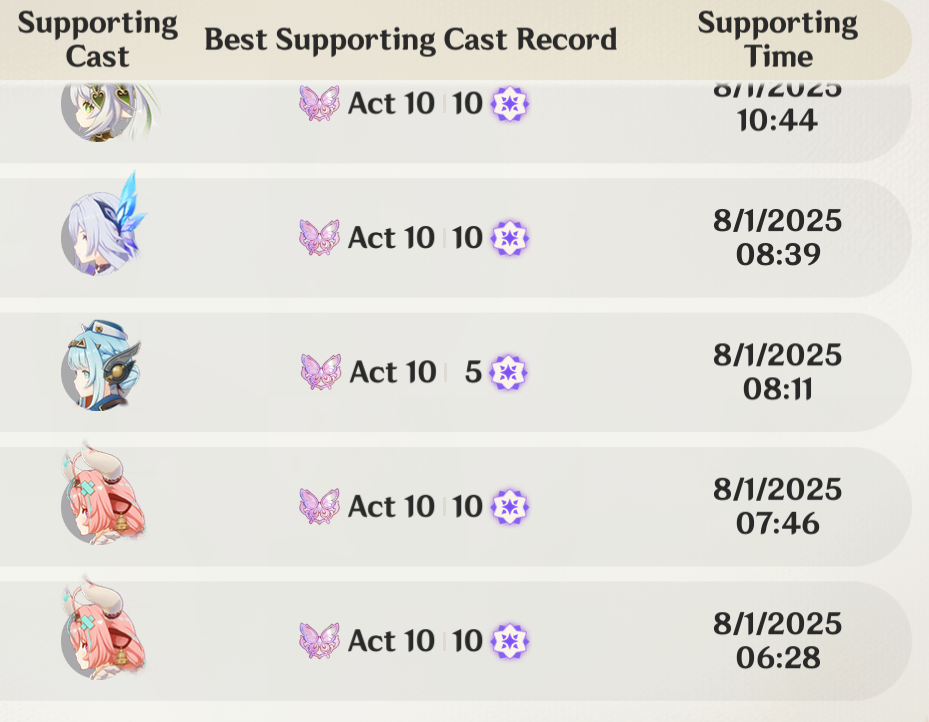This screenshot has height=722, width=929.
Task: Click pink-haired horned avatar in 07:46 row
Action: click(103, 496)
